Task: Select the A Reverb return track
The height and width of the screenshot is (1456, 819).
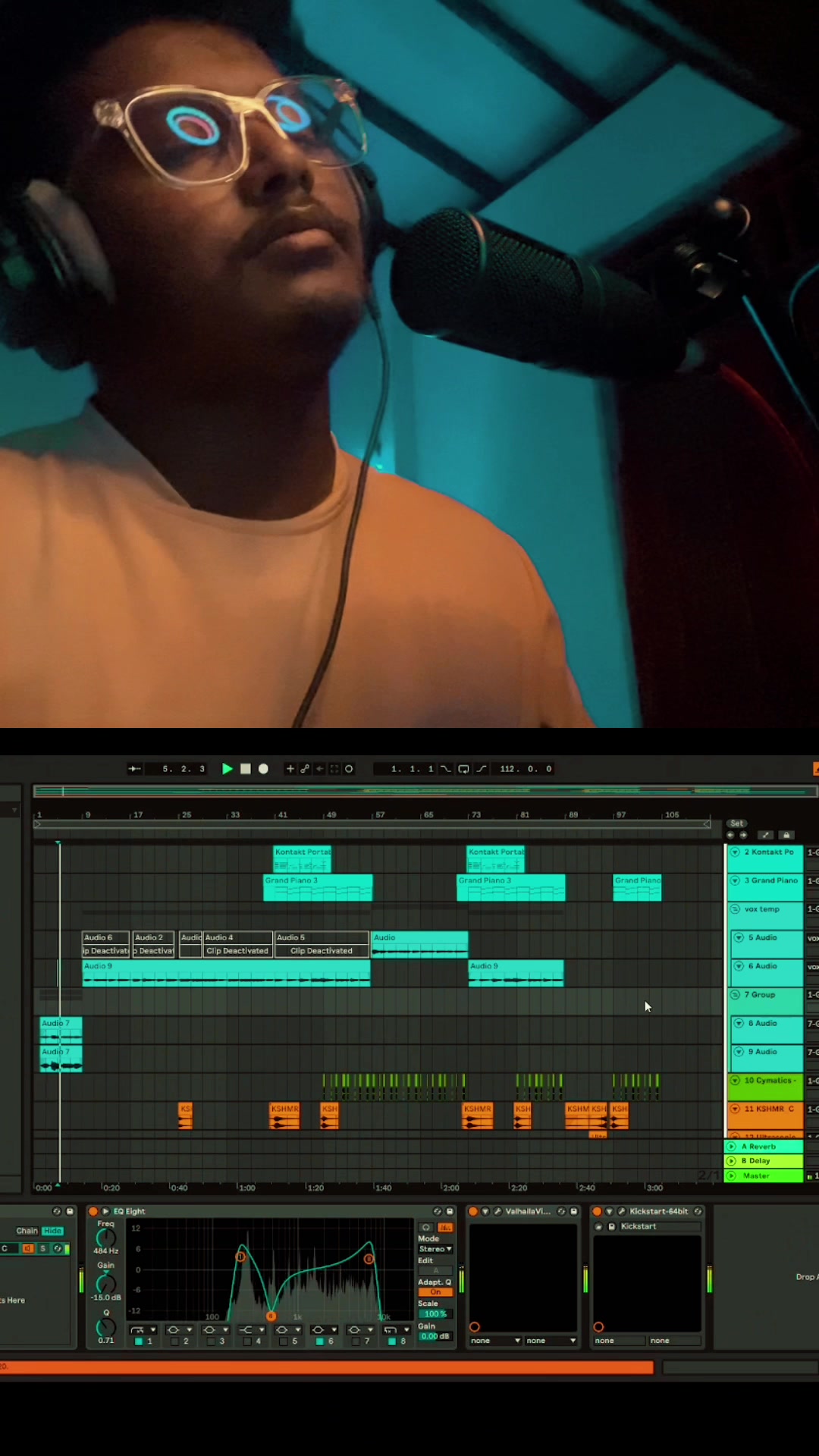Action: 764,1147
